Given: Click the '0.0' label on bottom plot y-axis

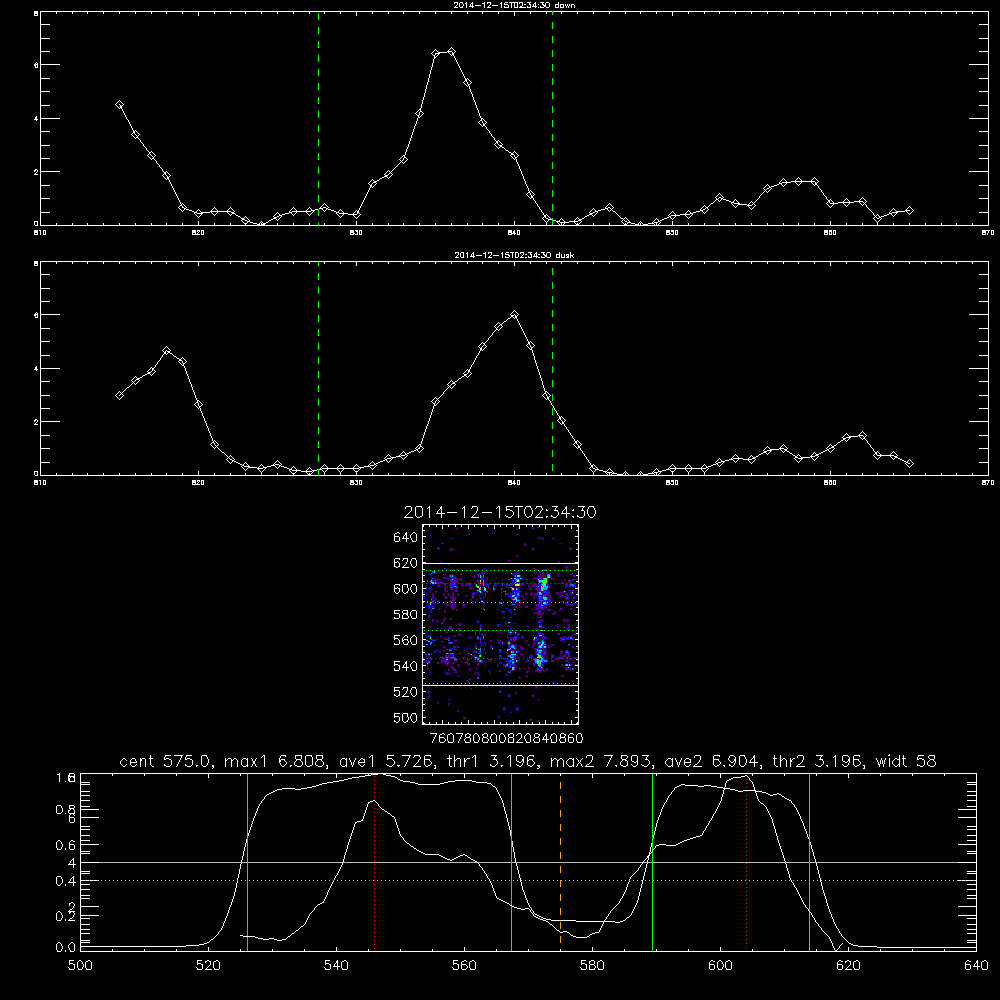Looking at the screenshot, I should pyautogui.click(x=66, y=947).
